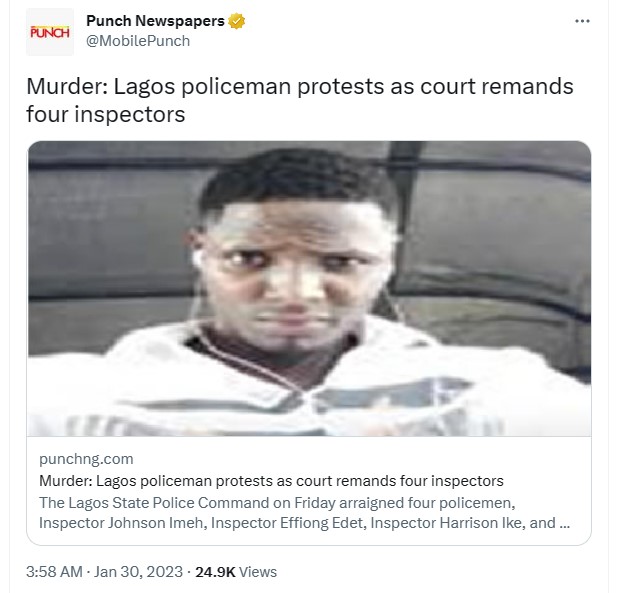619x593 pixels.
Task: Click the gold verified badge
Action: (x=236, y=21)
